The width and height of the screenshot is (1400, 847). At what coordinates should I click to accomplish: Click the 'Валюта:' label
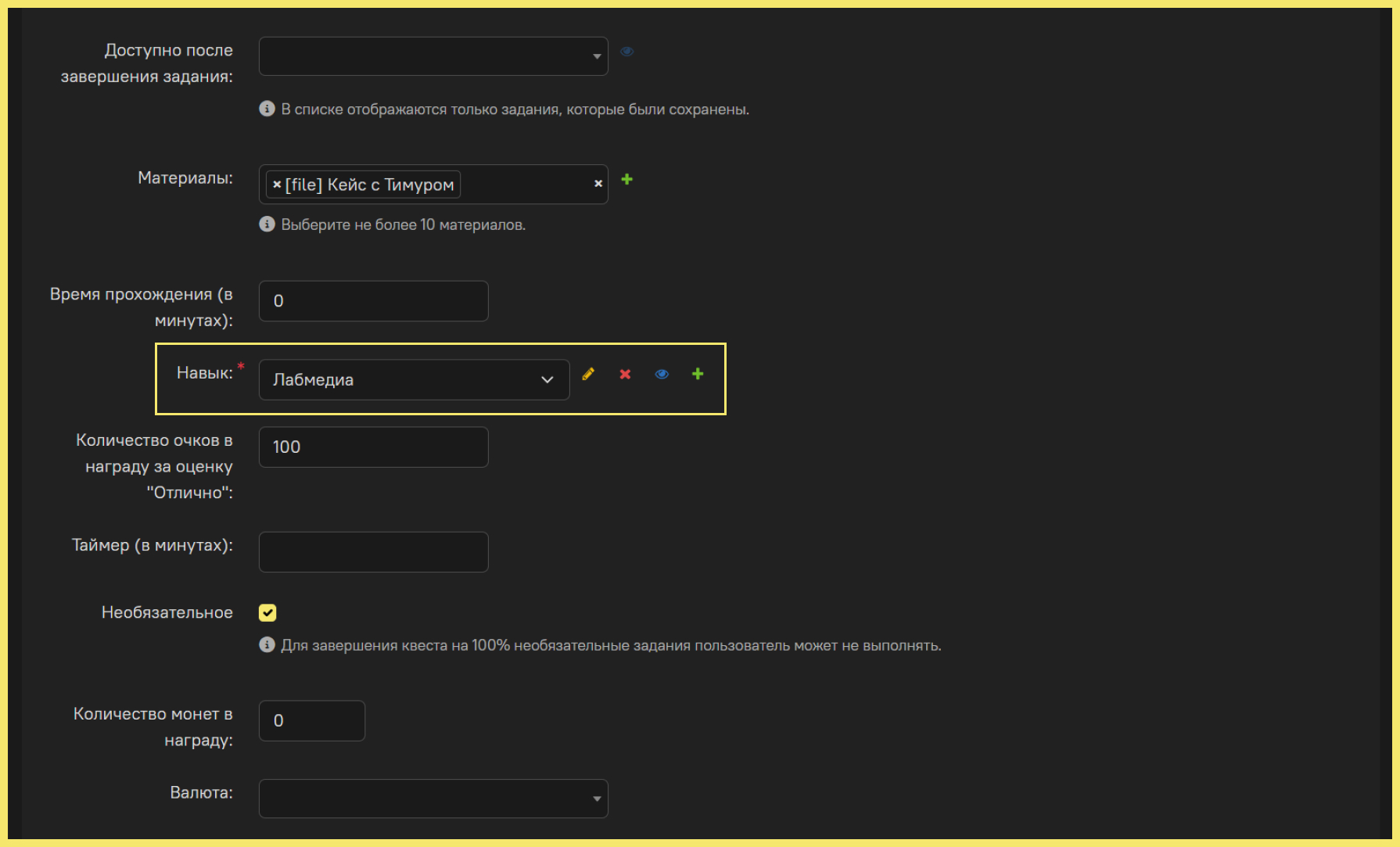[202, 792]
